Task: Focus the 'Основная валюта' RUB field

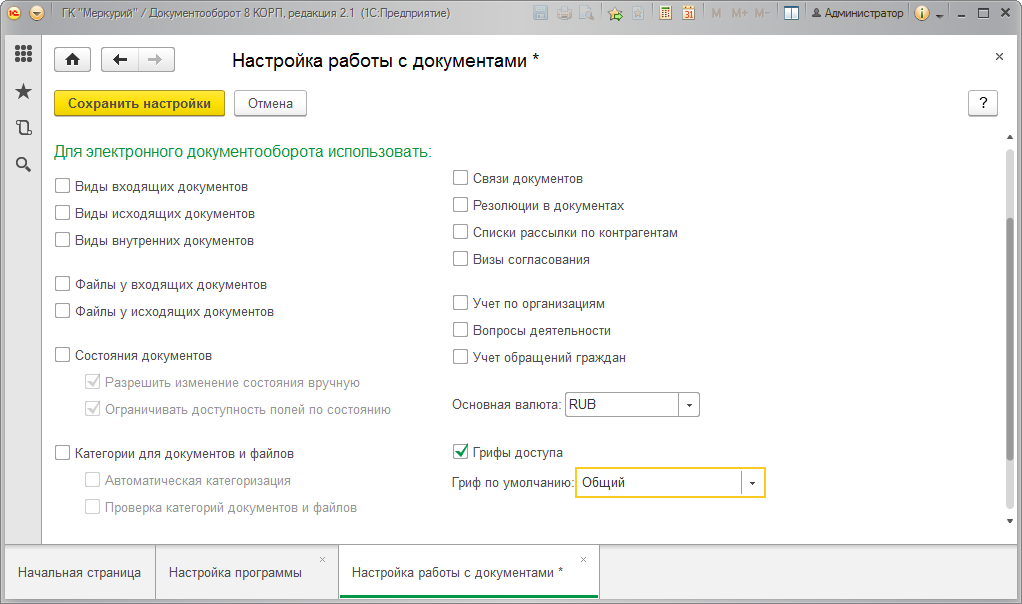Action: pos(622,405)
